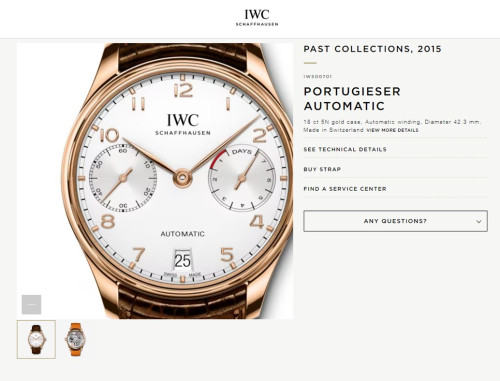Click the rose gold numeral 12 on dial
This screenshot has width=500, height=381.
[183, 90]
